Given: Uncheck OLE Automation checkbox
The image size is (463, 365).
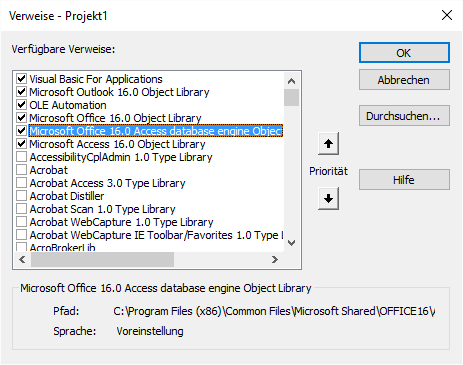Looking at the screenshot, I should [x=22, y=105].
